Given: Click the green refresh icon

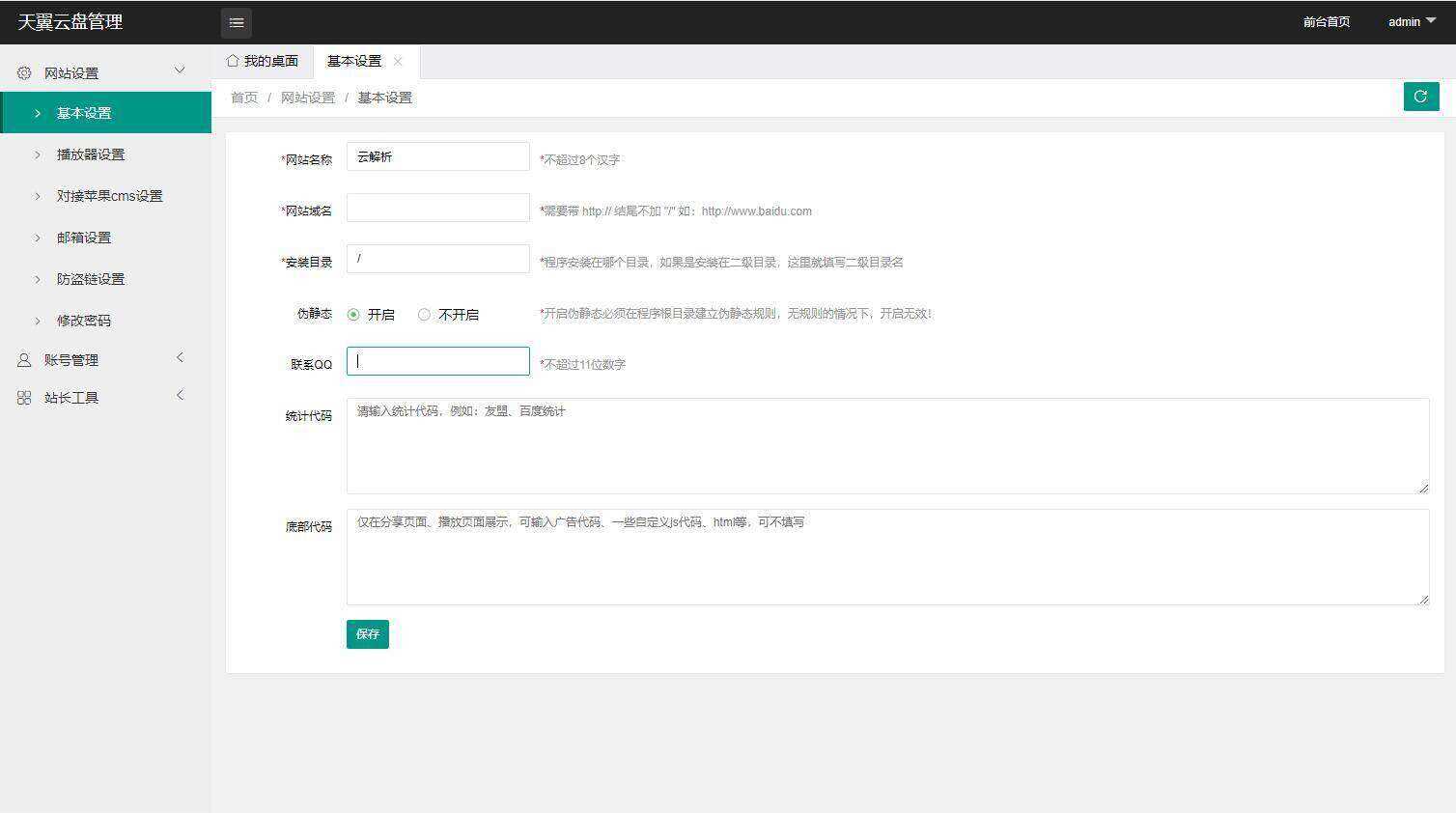Looking at the screenshot, I should point(1420,97).
